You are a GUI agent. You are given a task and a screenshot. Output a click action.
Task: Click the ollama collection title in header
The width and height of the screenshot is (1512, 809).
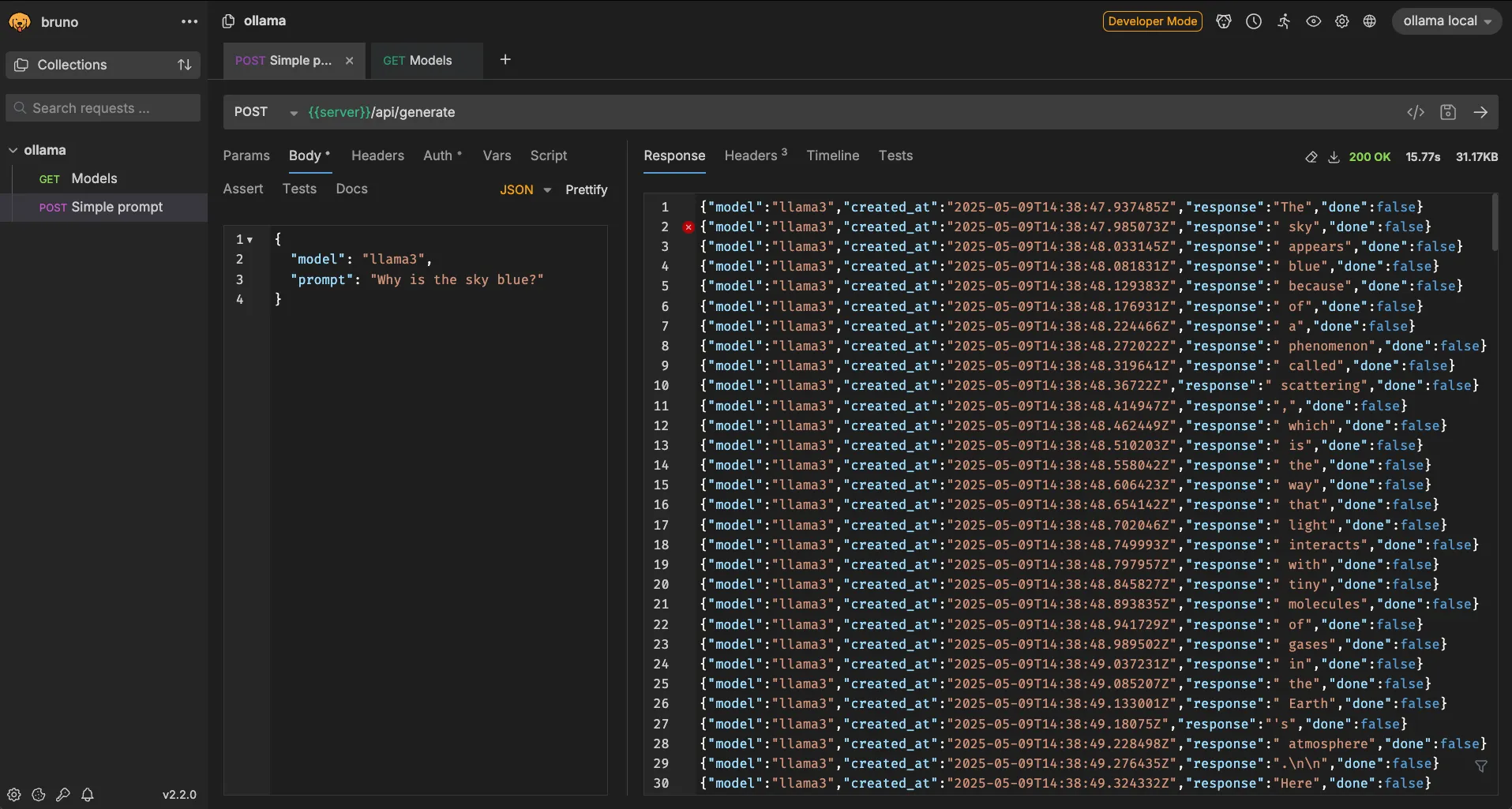click(265, 21)
